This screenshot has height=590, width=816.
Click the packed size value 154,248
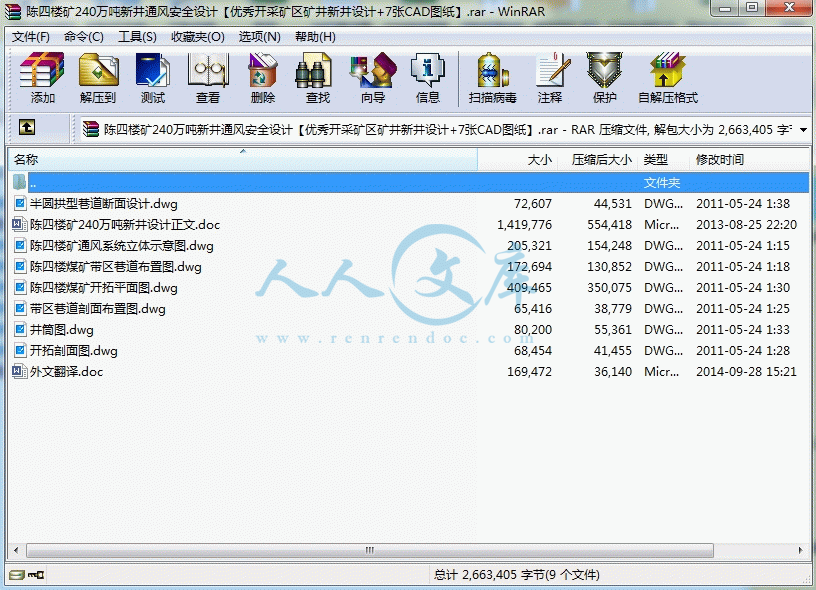(609, 246)
